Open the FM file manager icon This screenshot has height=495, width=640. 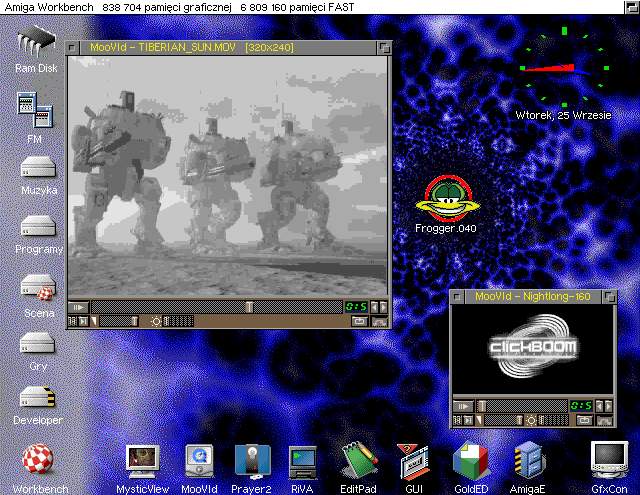[35, 110]
